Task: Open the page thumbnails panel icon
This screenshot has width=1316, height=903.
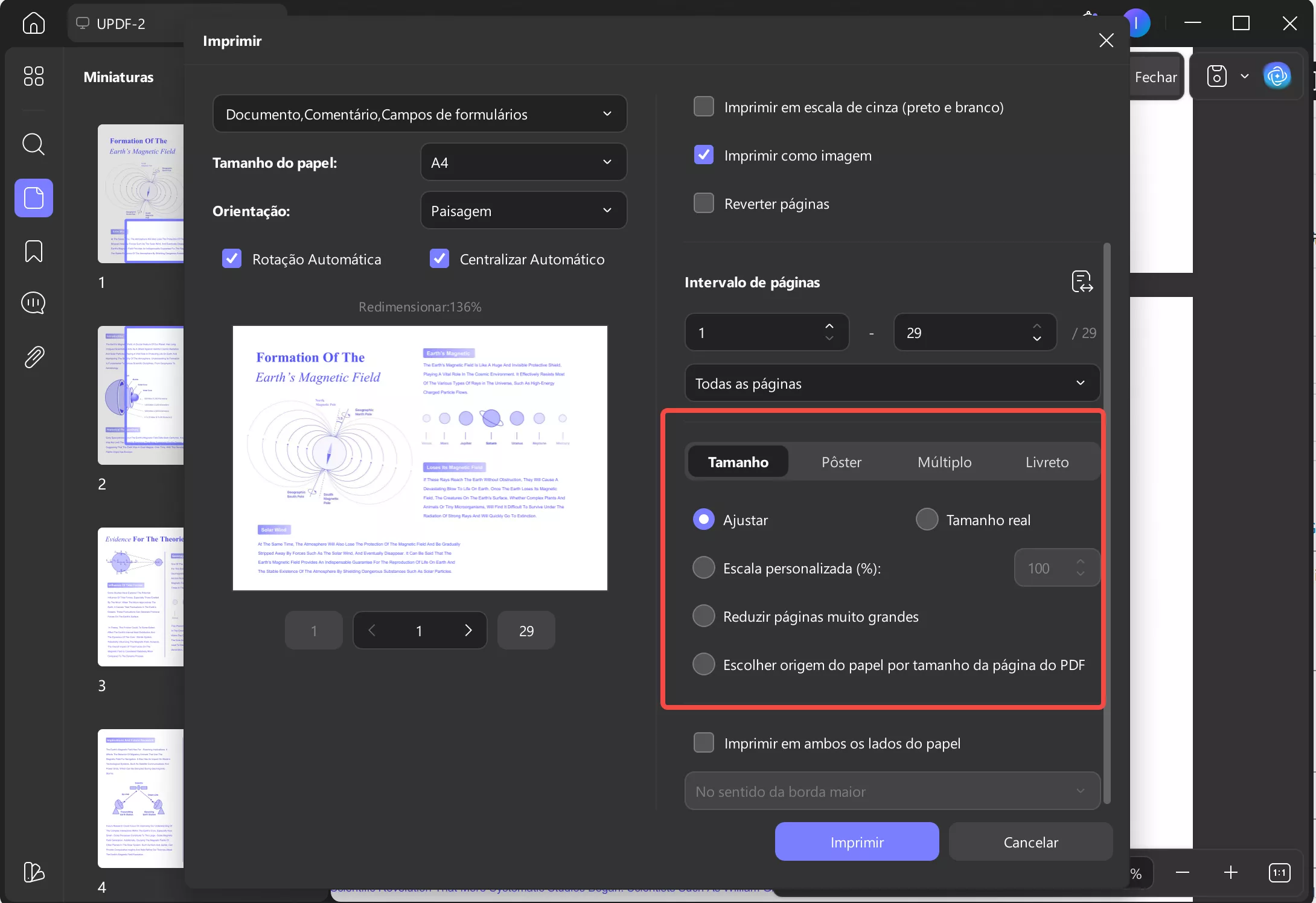Action: coord(33,197)
